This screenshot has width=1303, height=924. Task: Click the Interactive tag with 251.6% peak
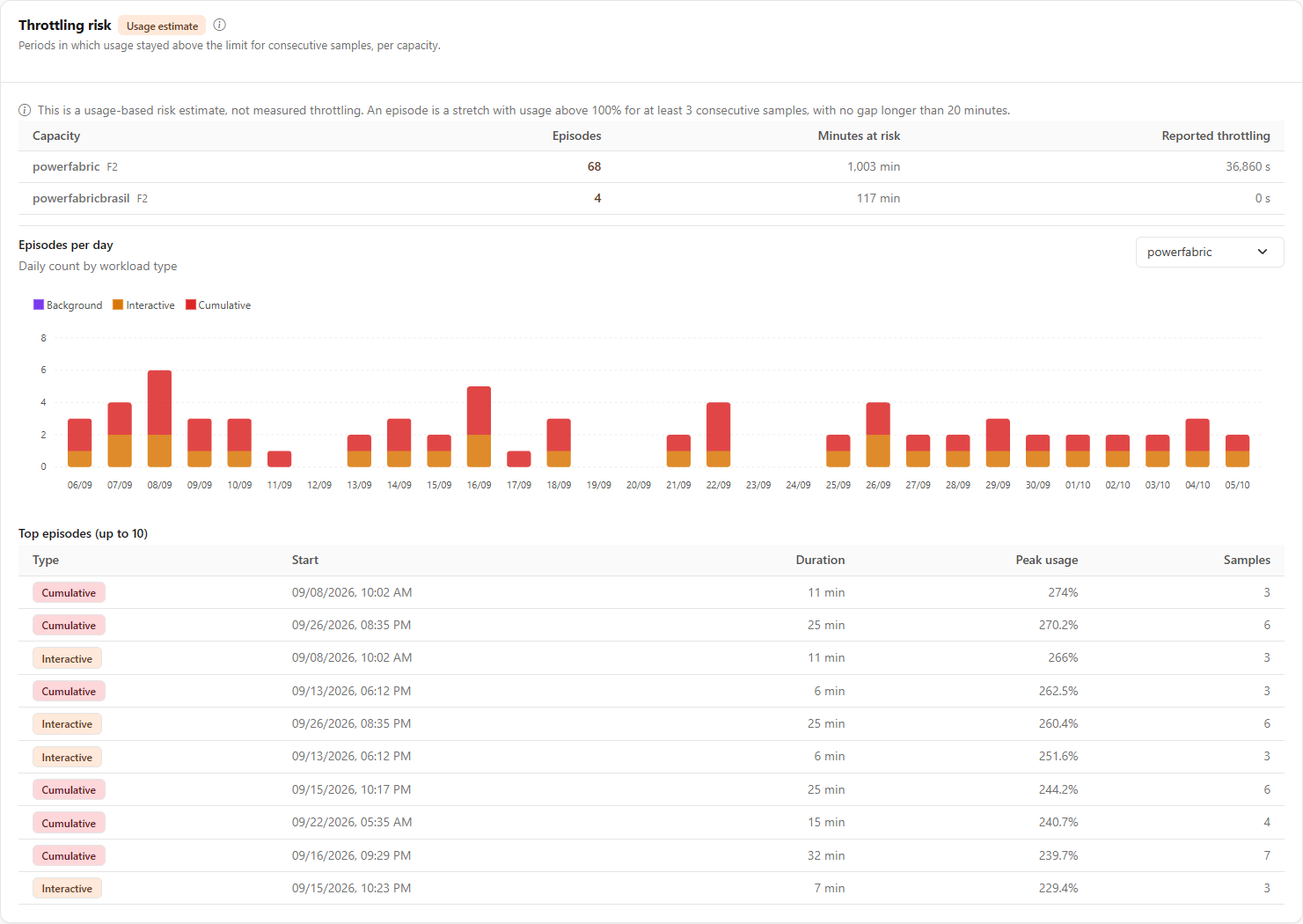click(x=67, y=757)
